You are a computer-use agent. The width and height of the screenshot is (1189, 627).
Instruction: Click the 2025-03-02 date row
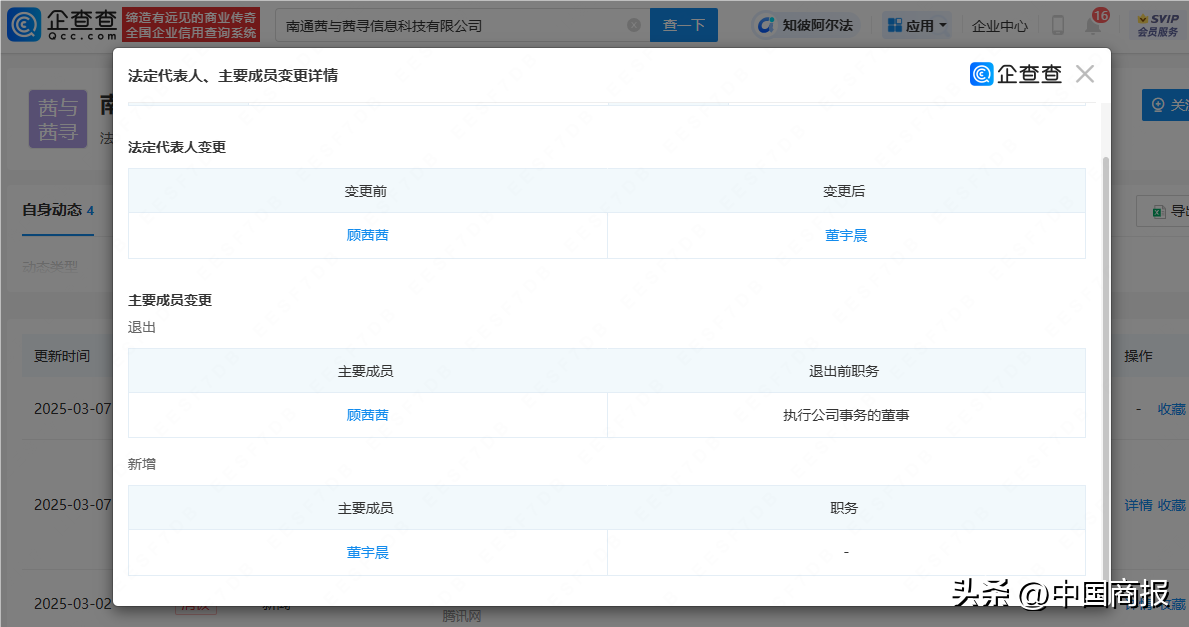click(73, 604)
